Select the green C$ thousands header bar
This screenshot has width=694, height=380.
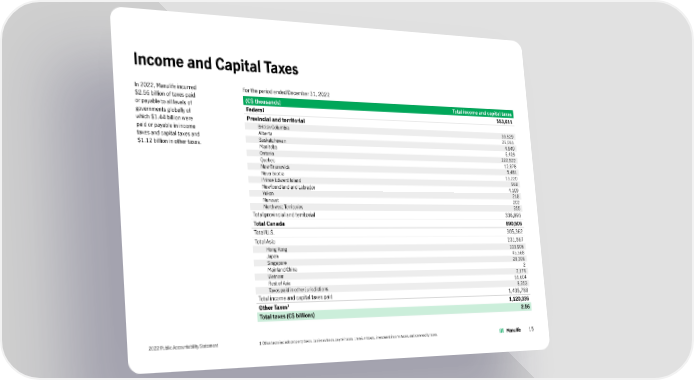(378, 107)
